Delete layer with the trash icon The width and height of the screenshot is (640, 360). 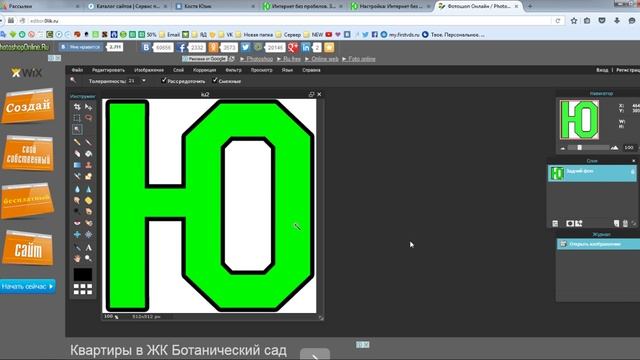coord(625,223)
